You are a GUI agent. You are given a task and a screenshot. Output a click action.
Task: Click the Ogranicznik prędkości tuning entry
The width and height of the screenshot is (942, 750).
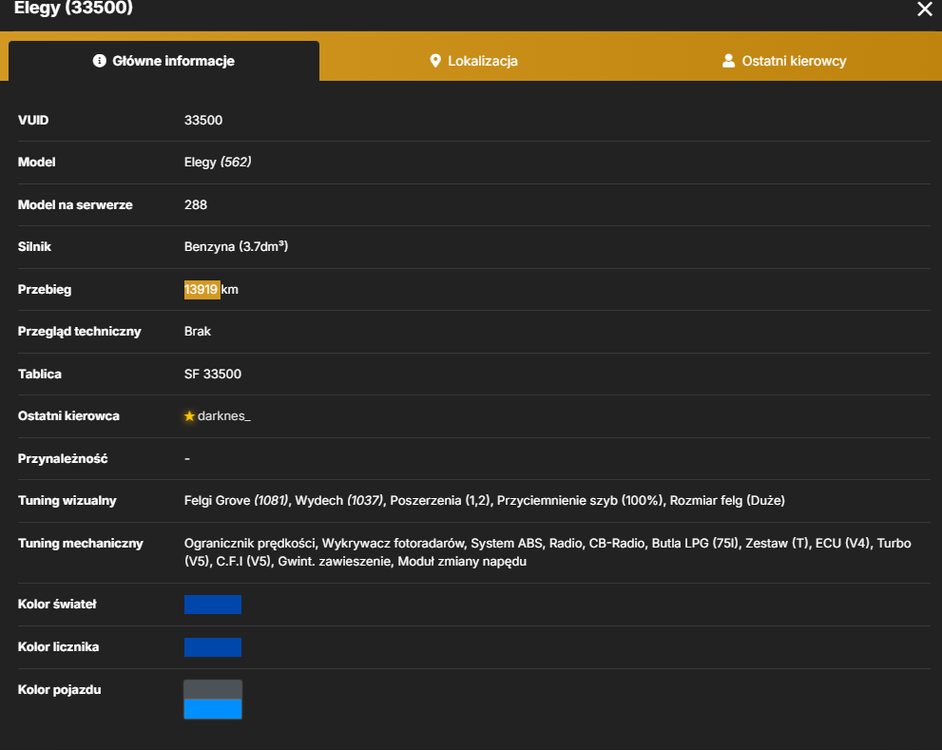(x=250, y=543)
